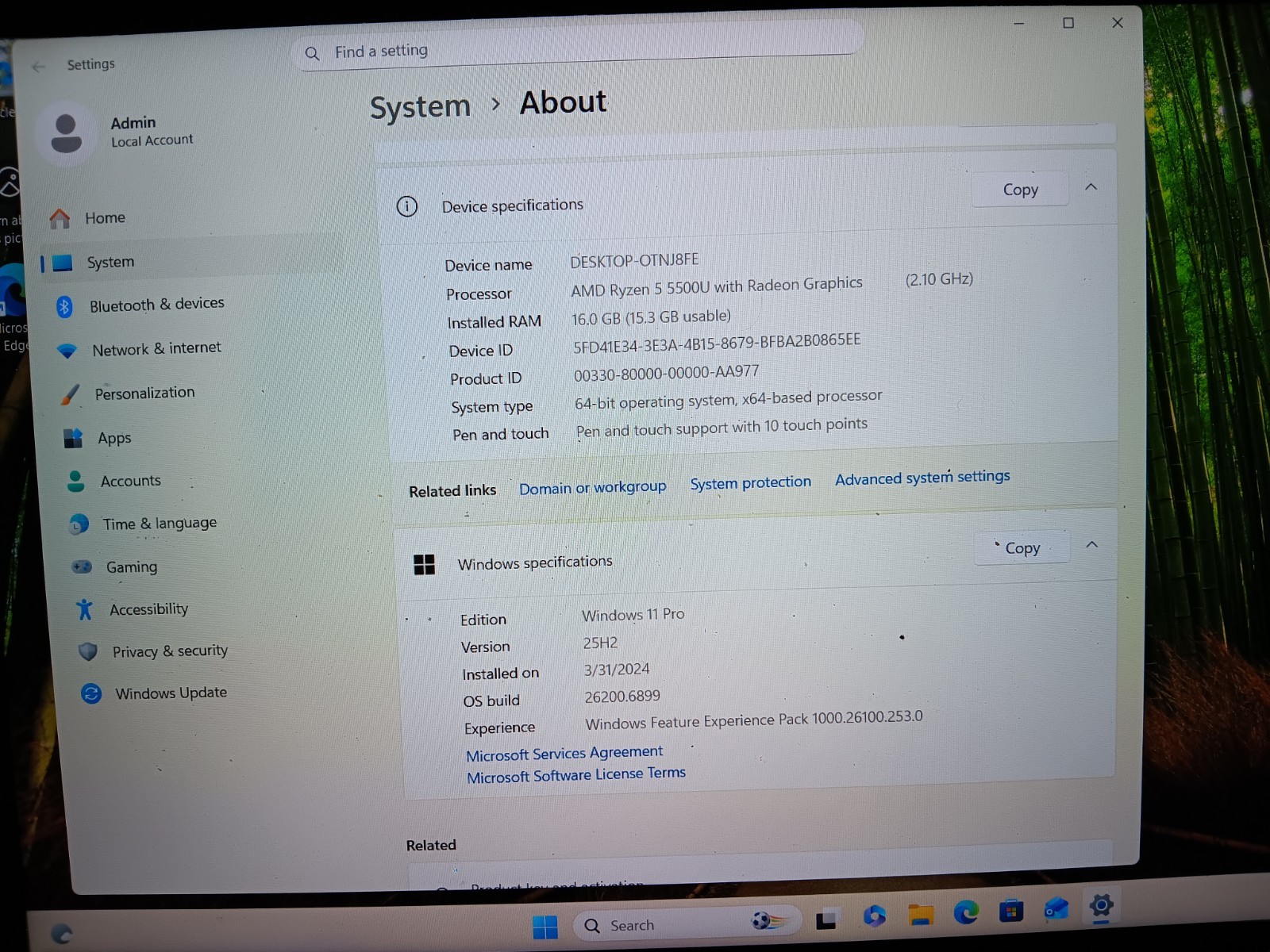Image resolution: width=1270 pixels, height=952 pixels.
Task: Collapse the Windows specifications section
Action: pos(1091,545)
